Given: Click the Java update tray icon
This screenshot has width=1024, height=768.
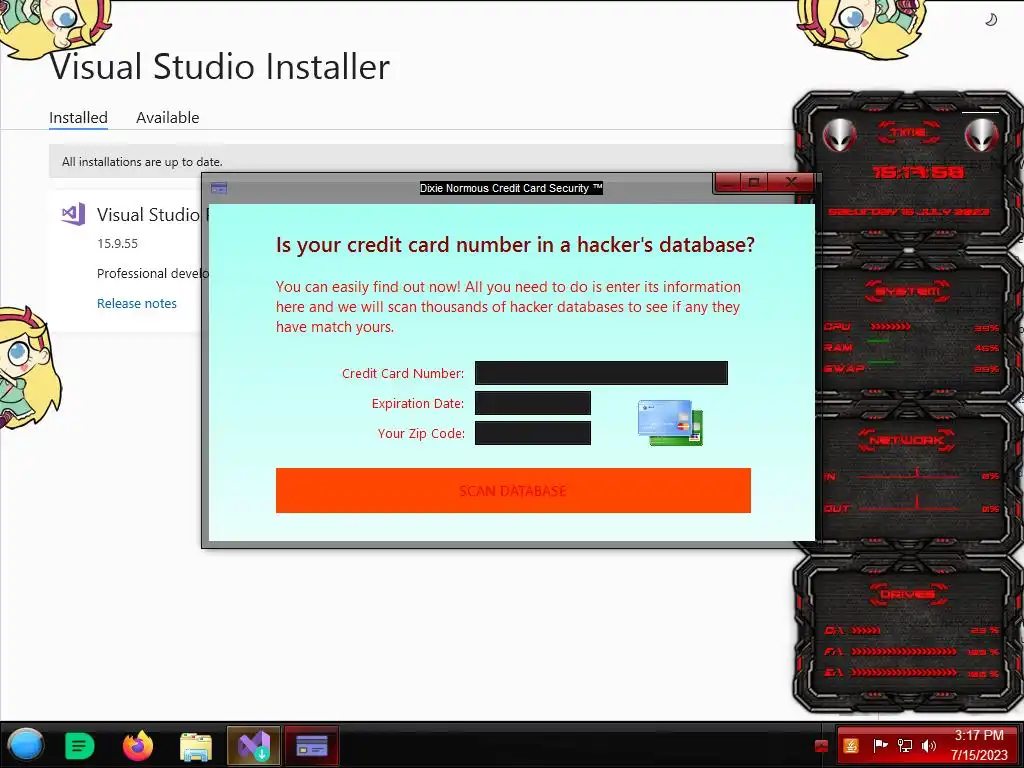Looking at the screenshot, I should [851, 745].
